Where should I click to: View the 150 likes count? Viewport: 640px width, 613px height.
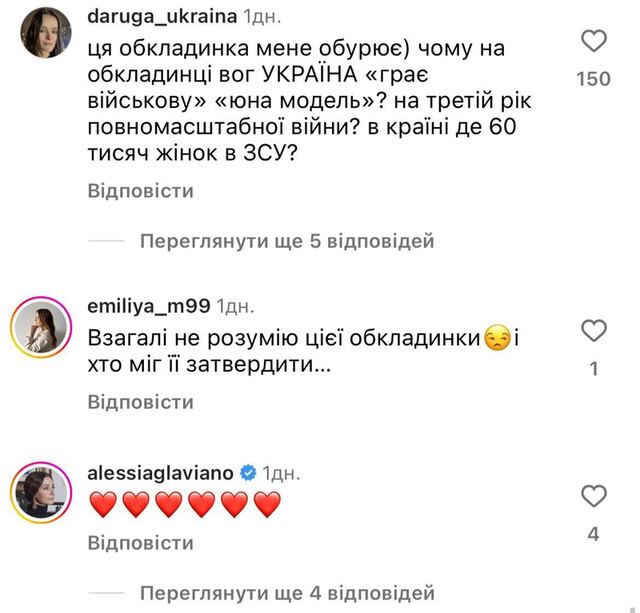click(594, 79)
